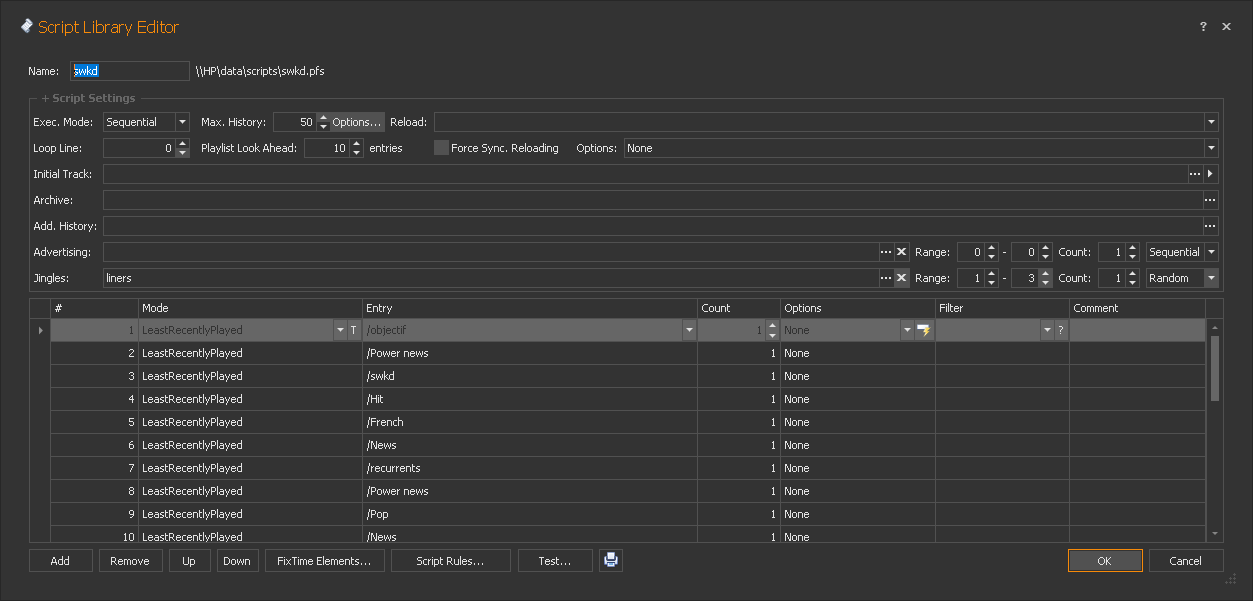Viewport: 1253px width, 601px height.
Task: Move entry with Up button
Action: [189, 561]
